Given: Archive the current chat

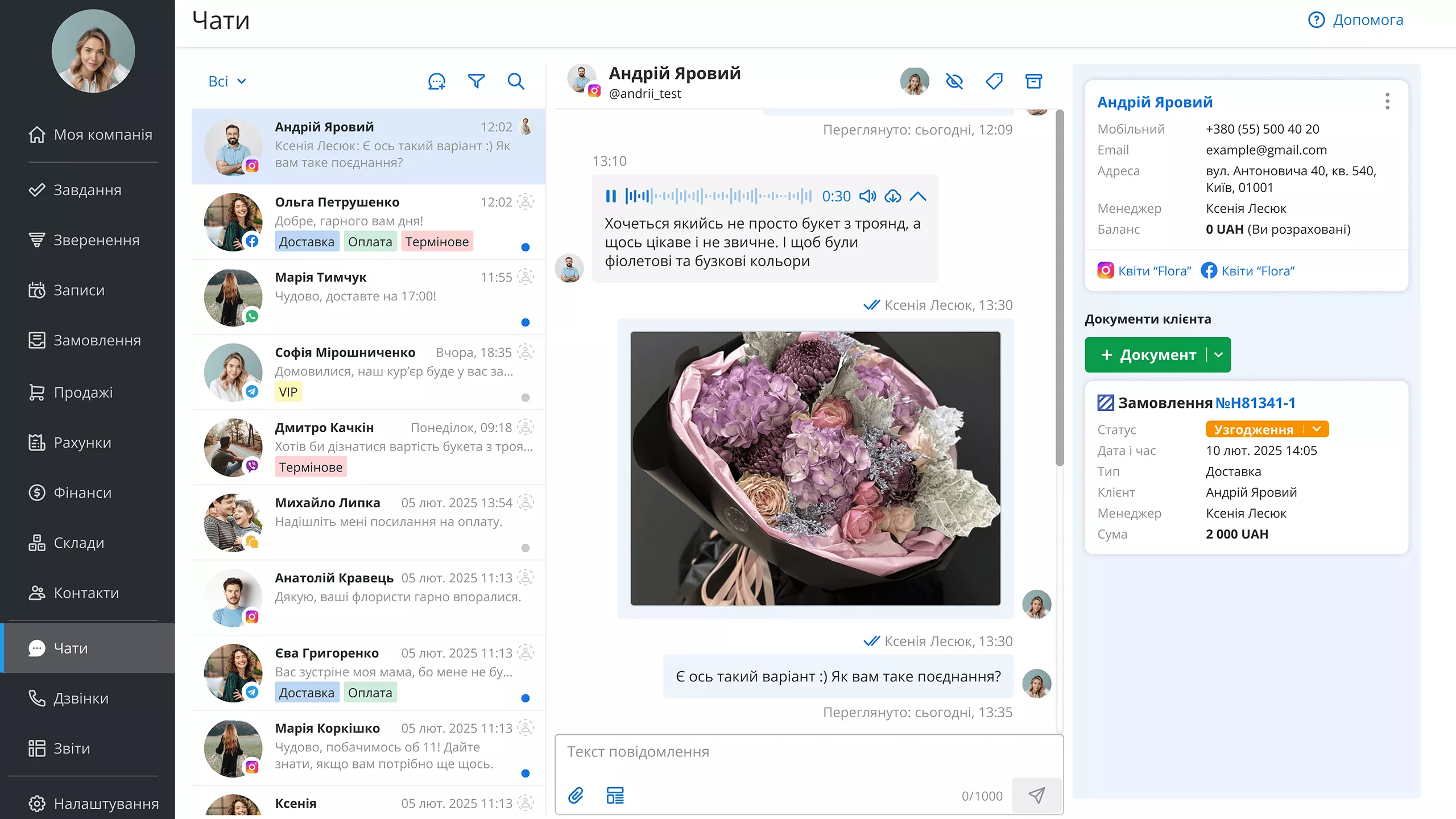Looking at the screenshot, I should pos(1034,81).
